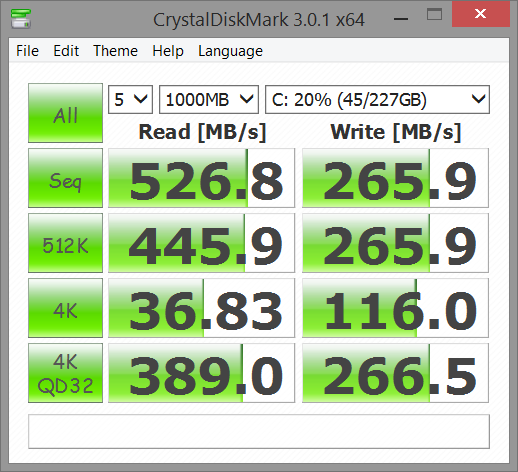Start the 4K random test

point(65,308)
